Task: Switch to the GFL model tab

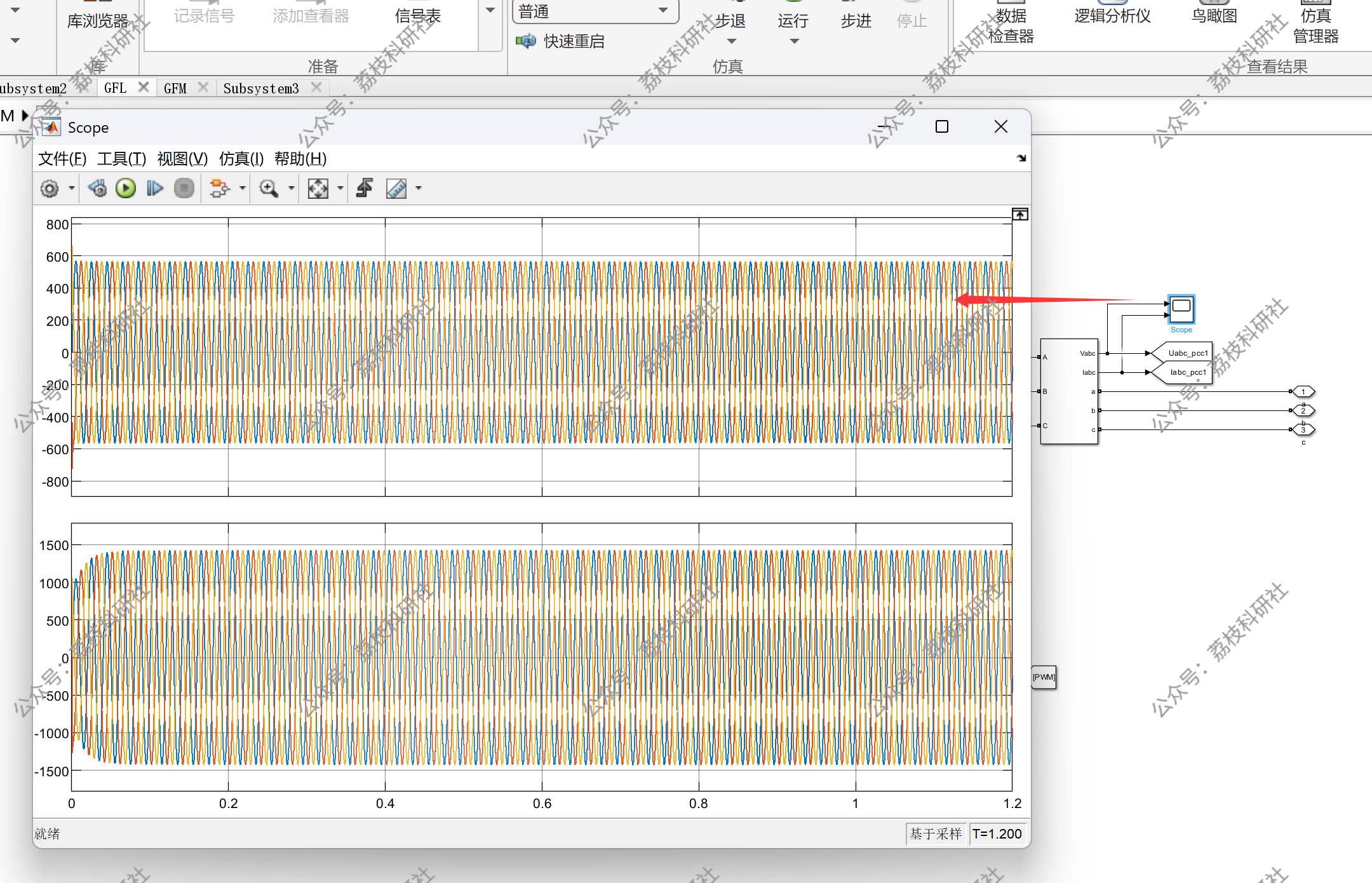Action: click(116, 88)
